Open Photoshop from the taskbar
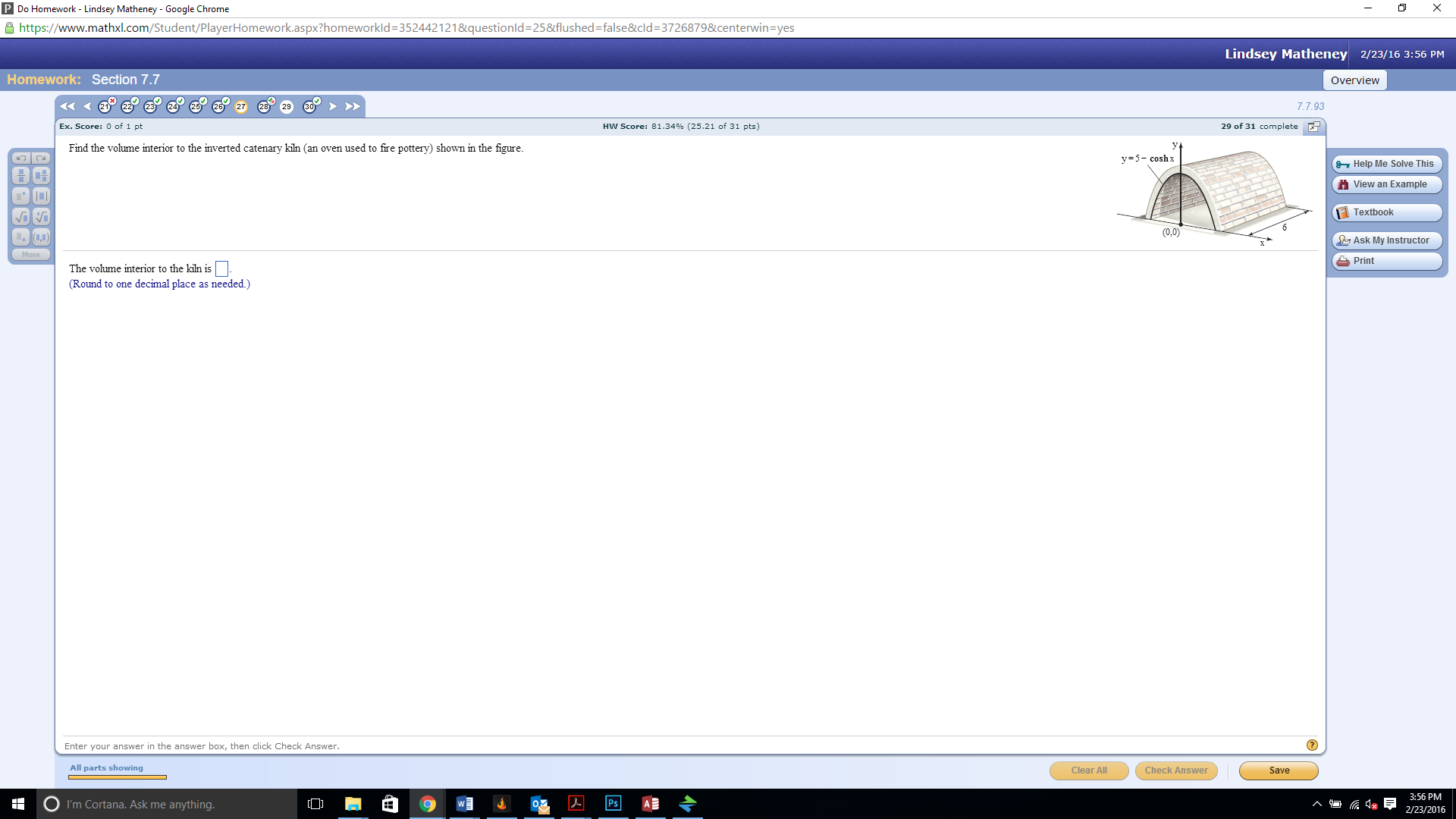 pyautogui.click(x=613, y=804)
